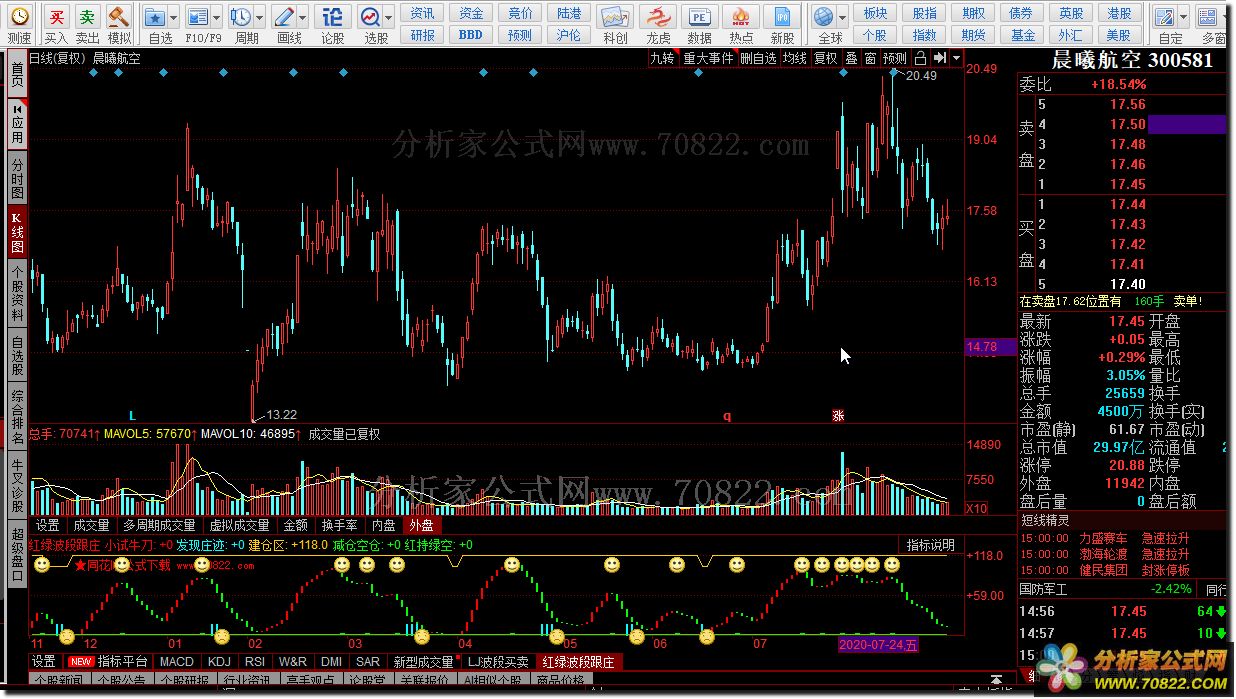Open the 模拟 simulated trading gavel icon

click(x=119, y=17)
